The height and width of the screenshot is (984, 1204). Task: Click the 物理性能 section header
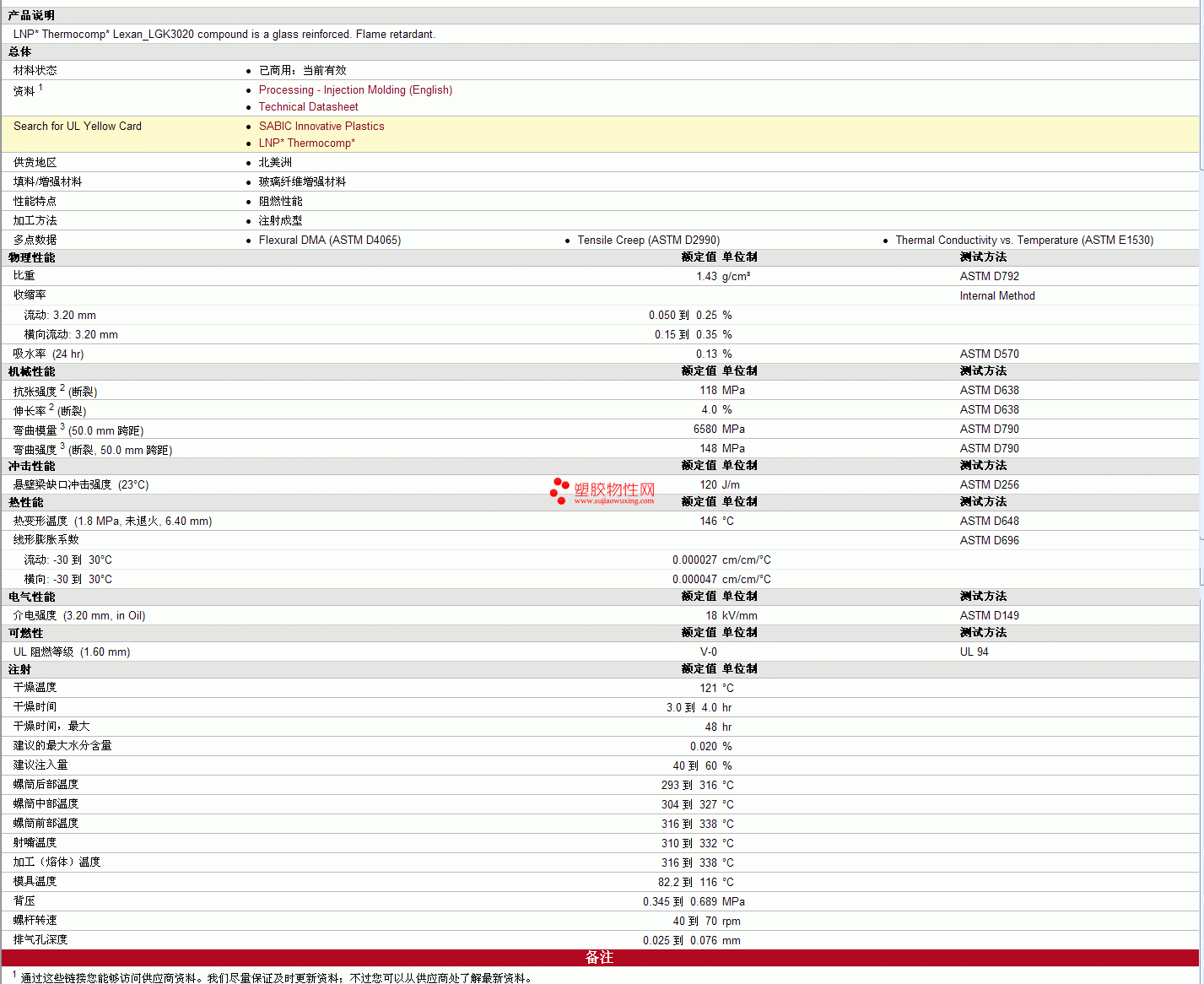point(31,258)
